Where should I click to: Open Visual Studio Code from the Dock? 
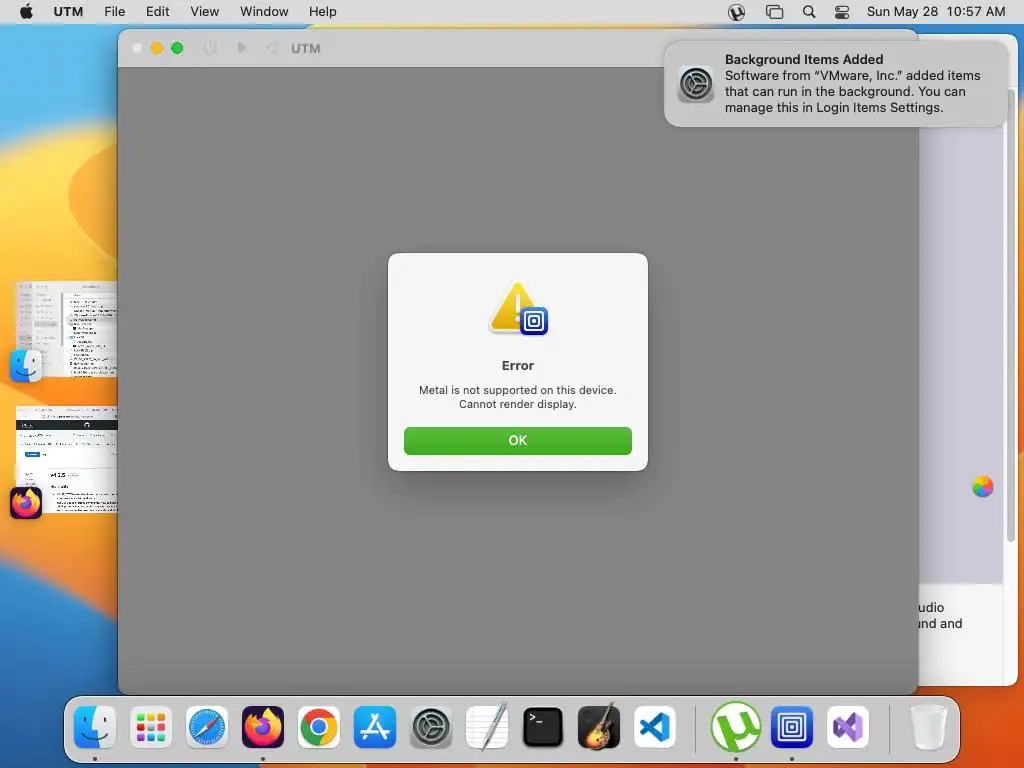655,727
